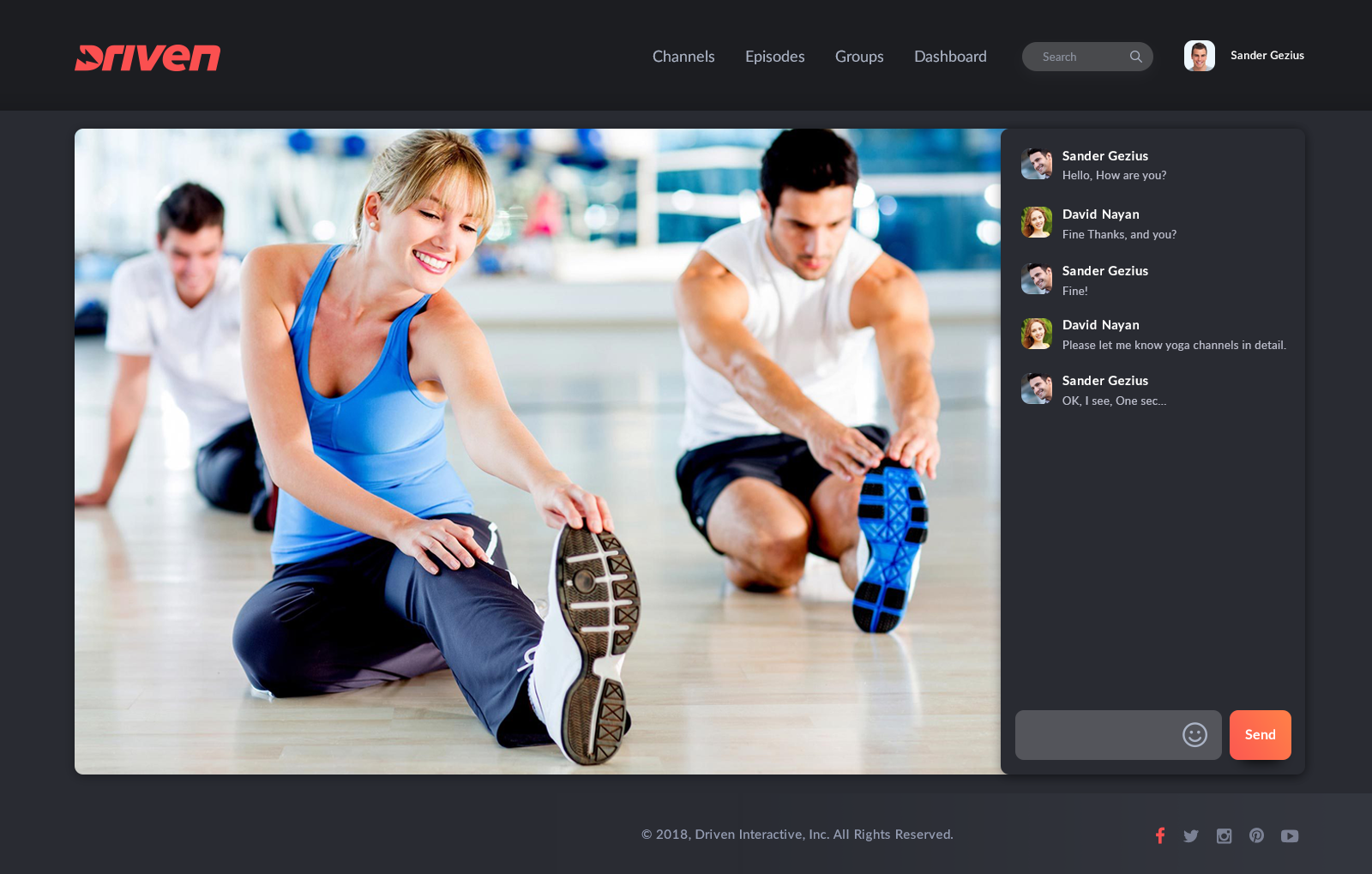The height and width of the screenshot is (874, 1372).
Task: Open the Instagram icon in footer
Action: tap(1224, 836)
